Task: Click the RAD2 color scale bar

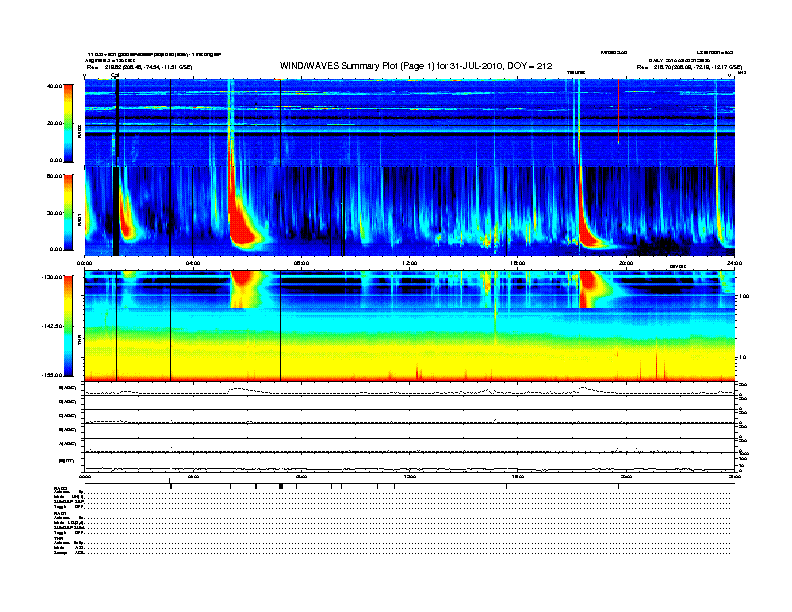Action: (x=68, y=123)
